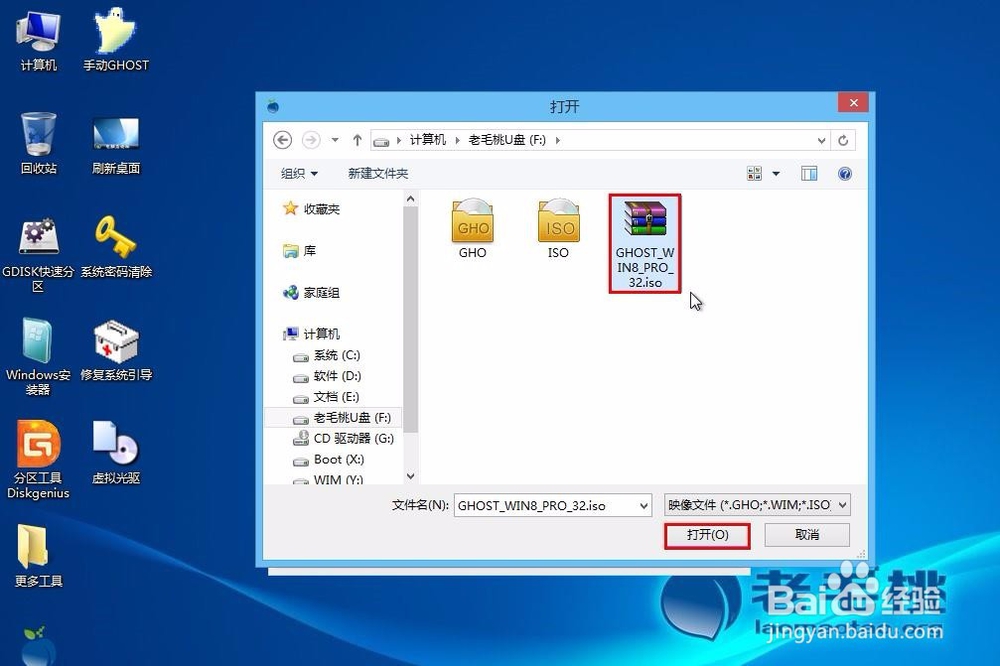Launch the 手动GHOST desktop icon
Viewport: 1000px width, 666px height.
[x=116, y=40]
